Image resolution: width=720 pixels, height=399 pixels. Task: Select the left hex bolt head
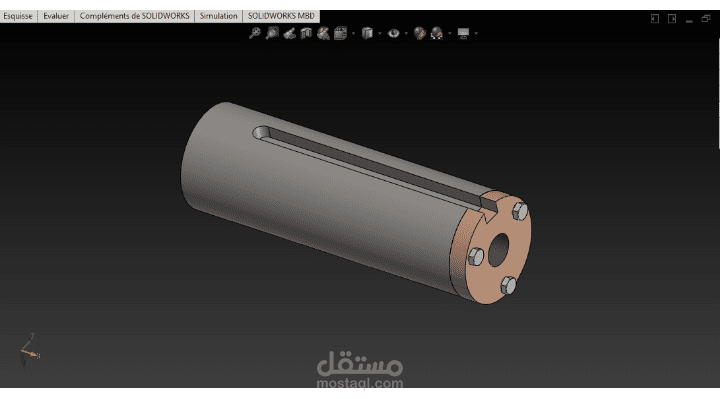coord(476,256)
